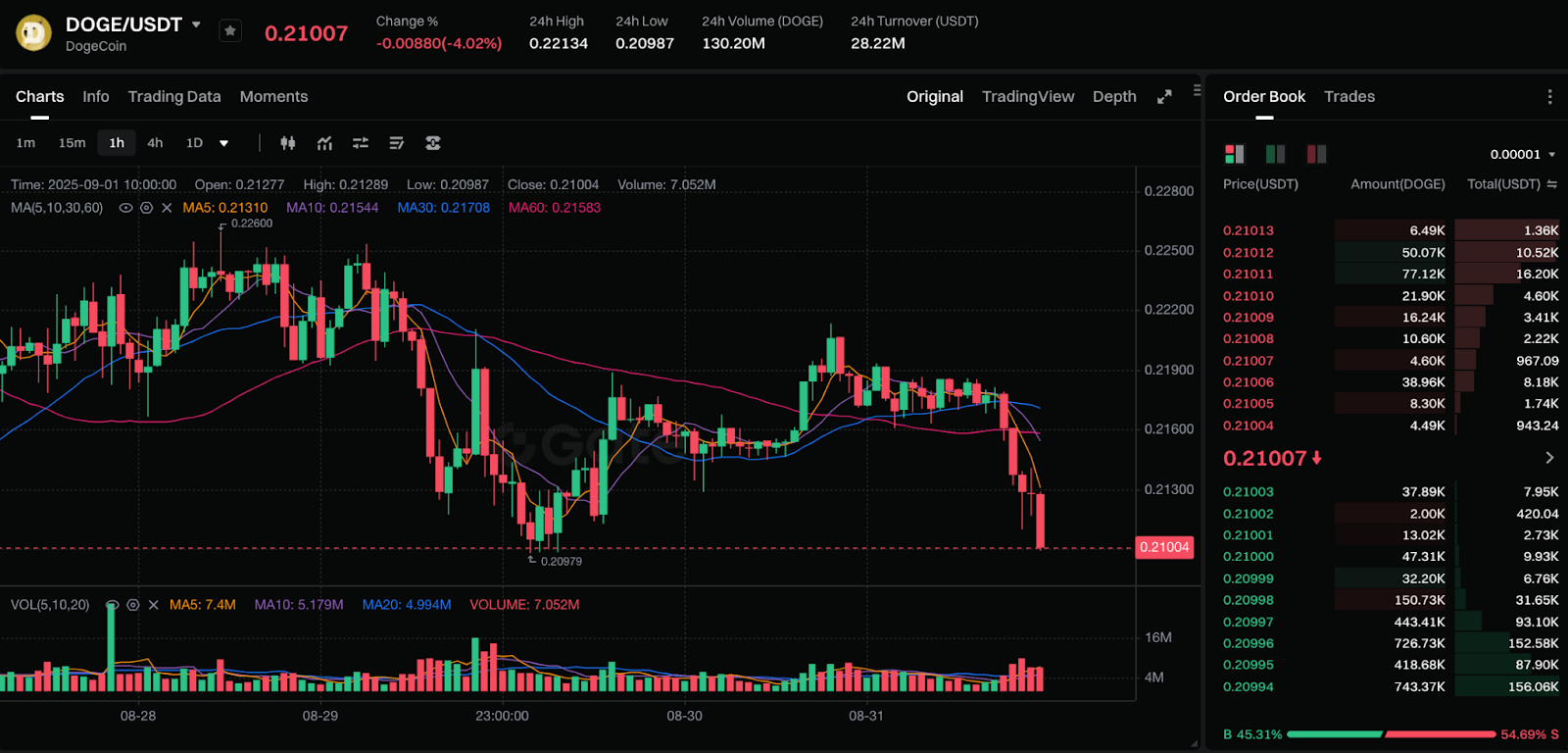The image size is (1568, 753).
Task: Switch chart to TradingView mode
Action: click(x=1028, y=97)
